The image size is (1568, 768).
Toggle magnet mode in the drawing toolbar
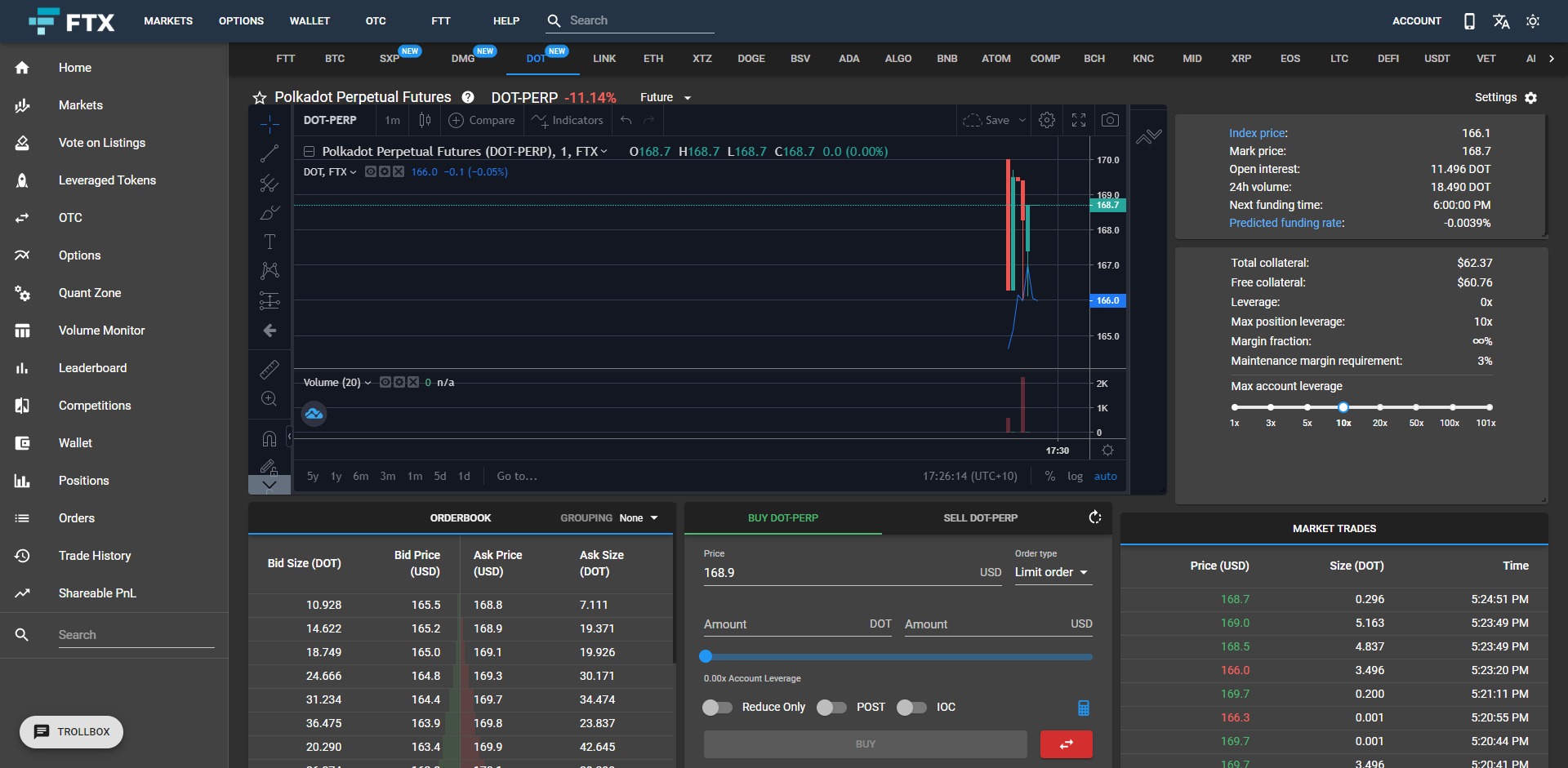pos(269,438)
